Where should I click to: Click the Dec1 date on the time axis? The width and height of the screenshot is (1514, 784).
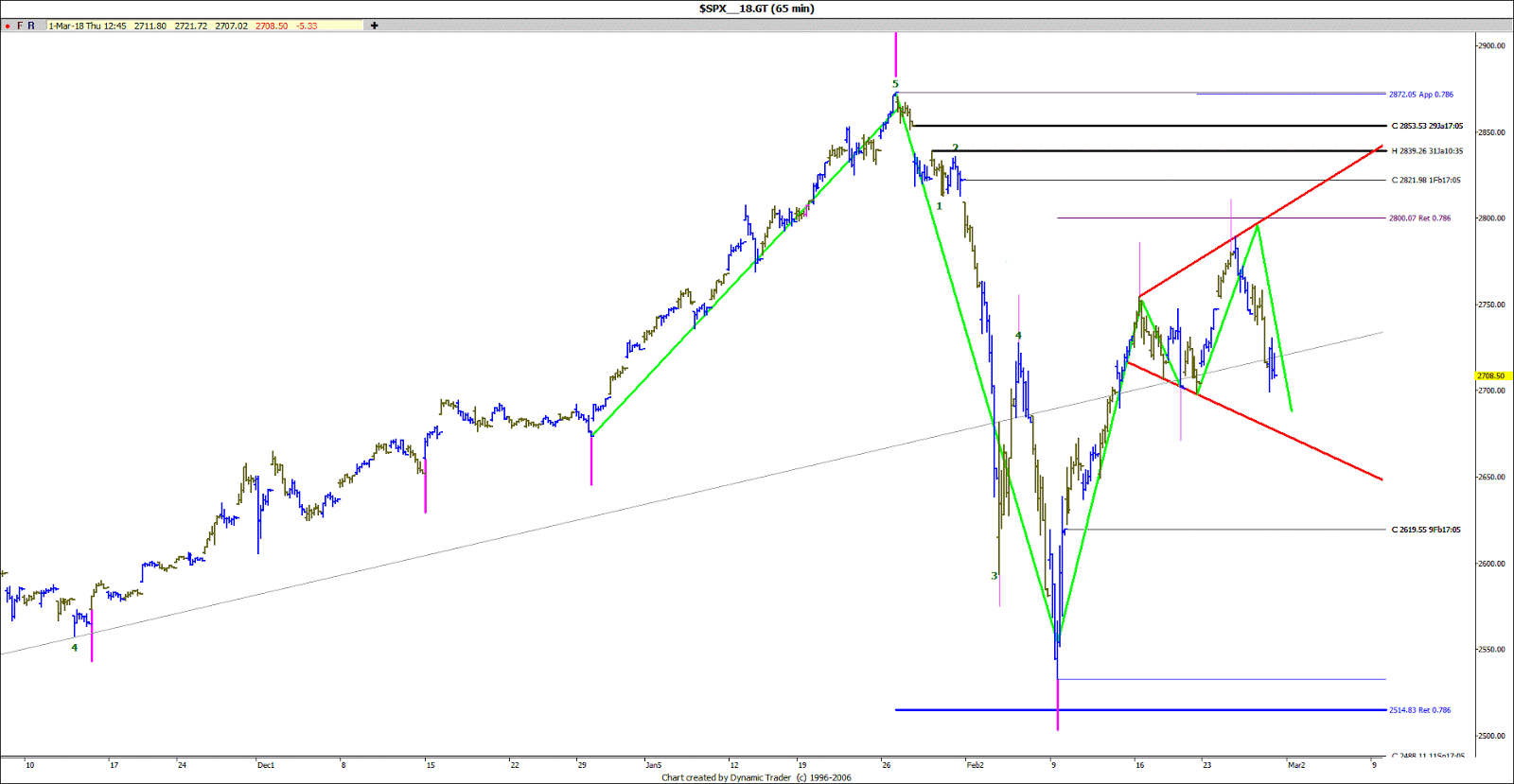tap(266, 765)
